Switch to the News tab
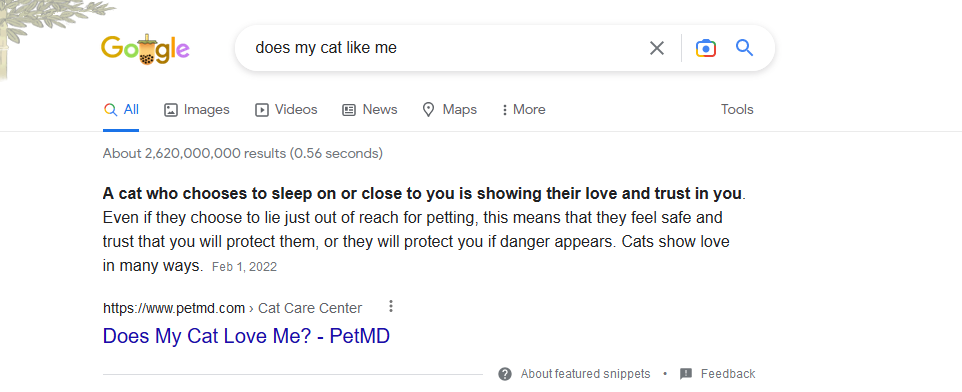 (370, 110)
